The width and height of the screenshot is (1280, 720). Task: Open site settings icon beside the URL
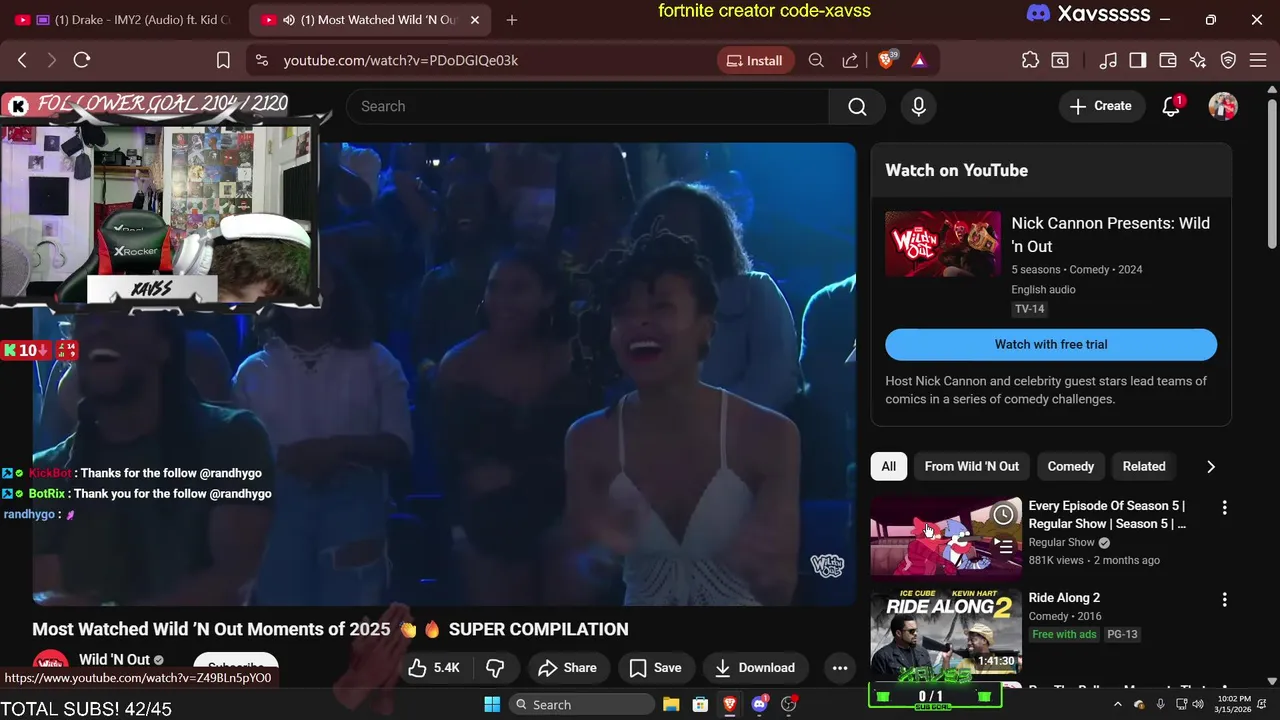click(x=262, y=60)
